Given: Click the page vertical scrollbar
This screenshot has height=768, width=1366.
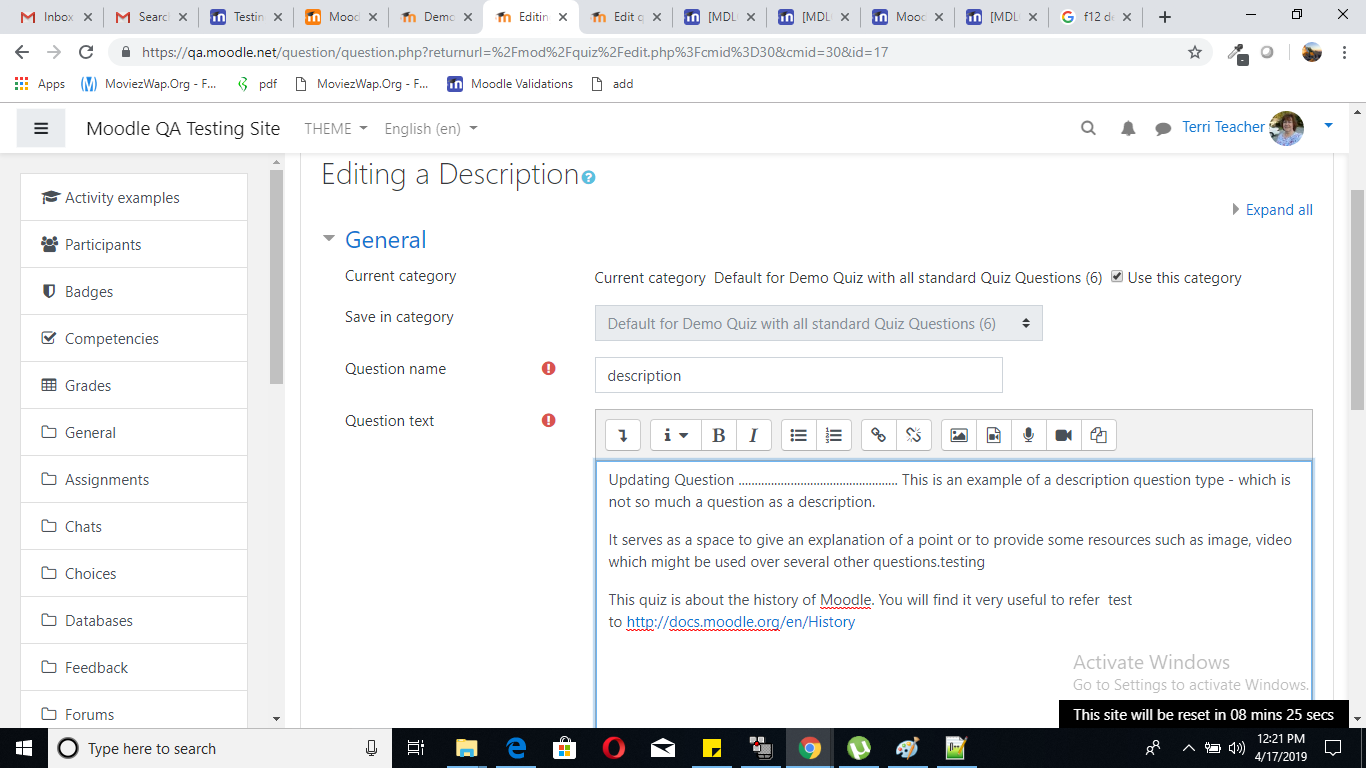Looking at the screenshot, I should pos(1357,300).
